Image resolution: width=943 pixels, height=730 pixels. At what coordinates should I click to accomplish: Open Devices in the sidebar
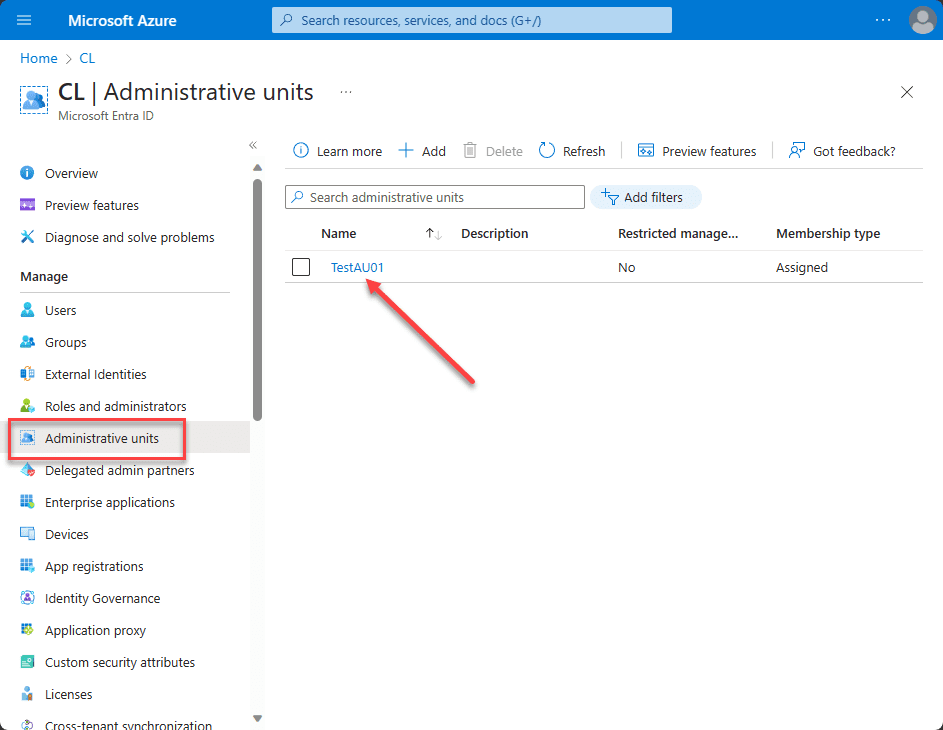point(67,535)
